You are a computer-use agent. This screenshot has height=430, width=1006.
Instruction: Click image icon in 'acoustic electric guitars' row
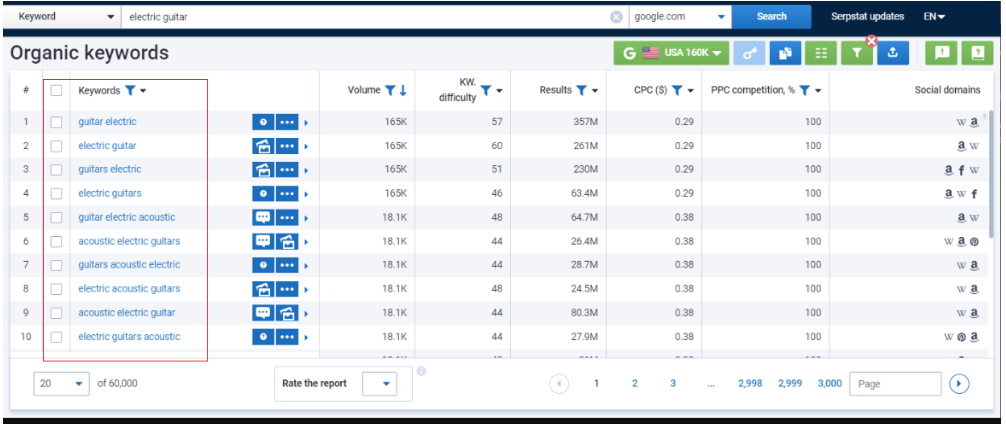pyautogui.click(x=287, y=241)
